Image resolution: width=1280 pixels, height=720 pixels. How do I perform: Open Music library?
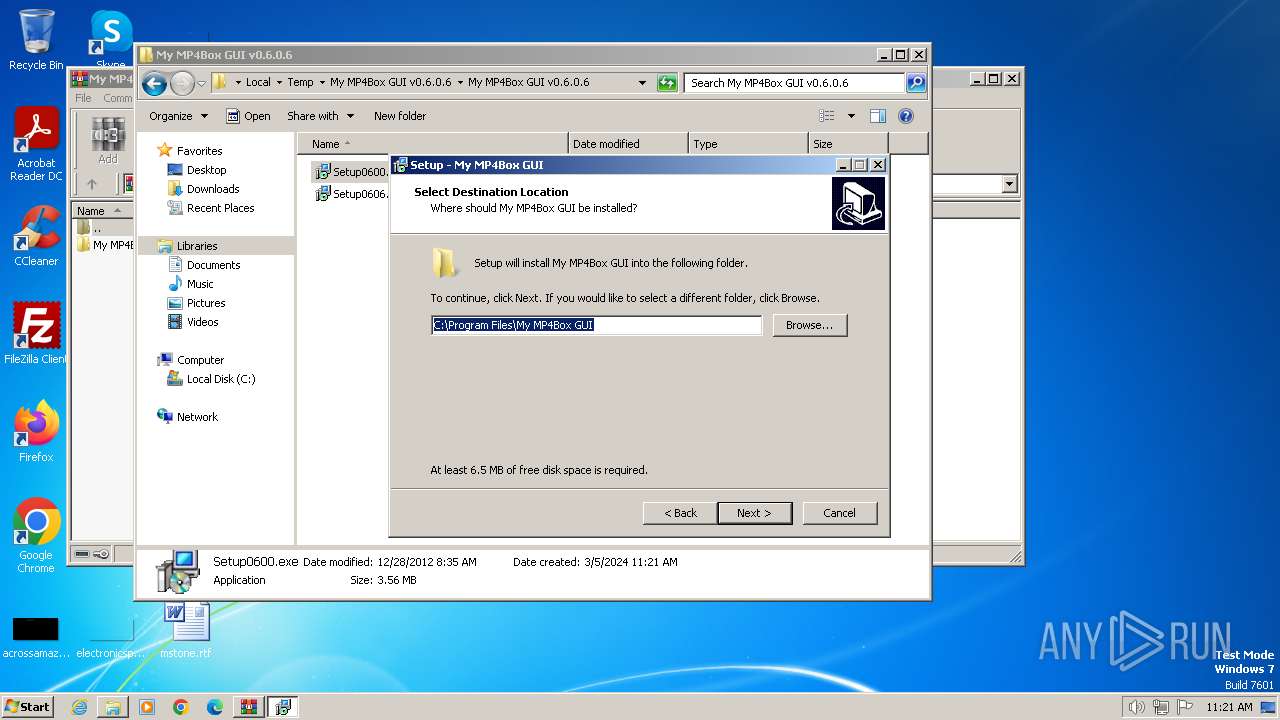click(x=200, y=284)
